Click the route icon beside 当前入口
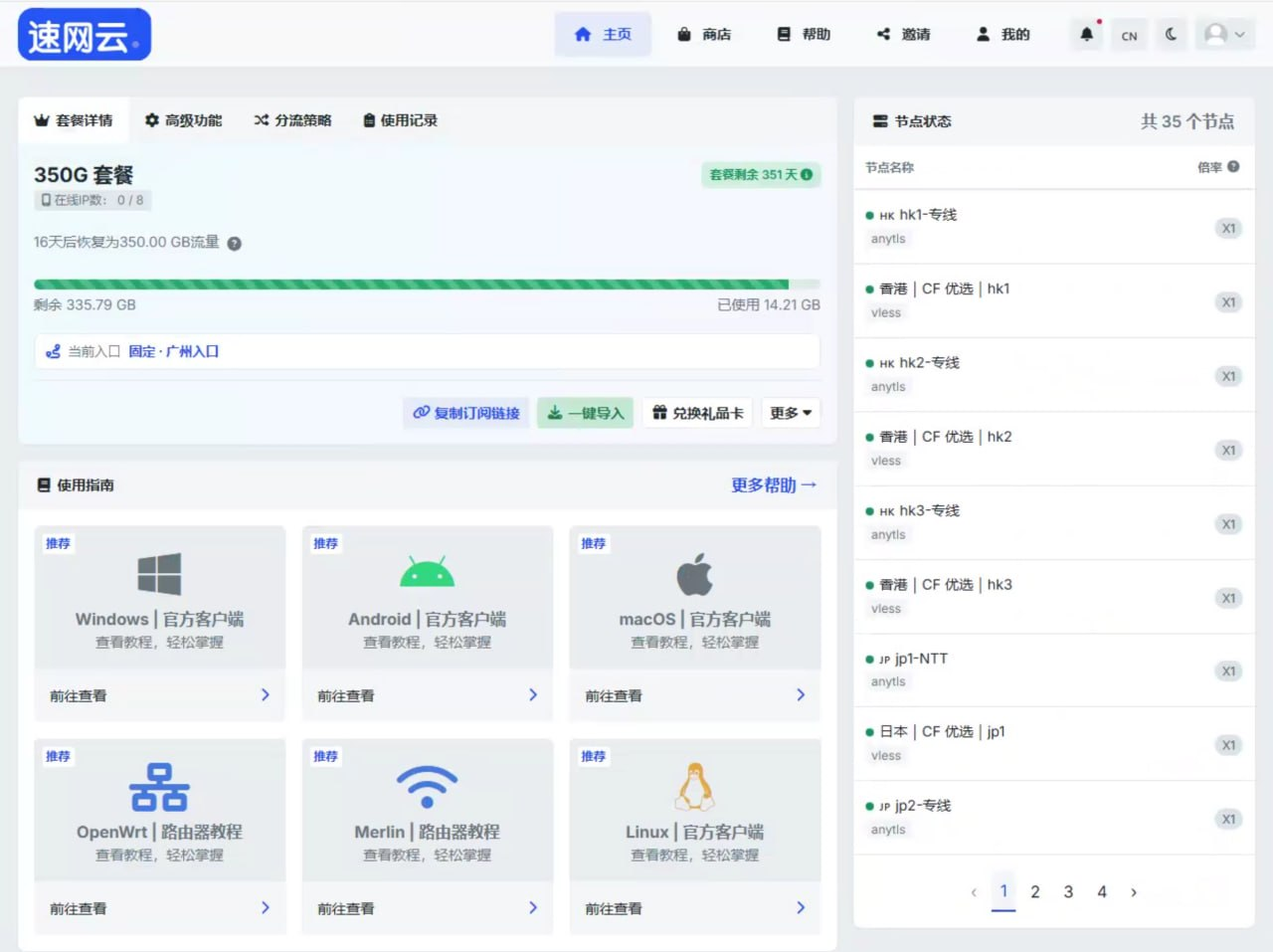The width and height of the screenshot is (1273, 952). [x=54, y=352]
